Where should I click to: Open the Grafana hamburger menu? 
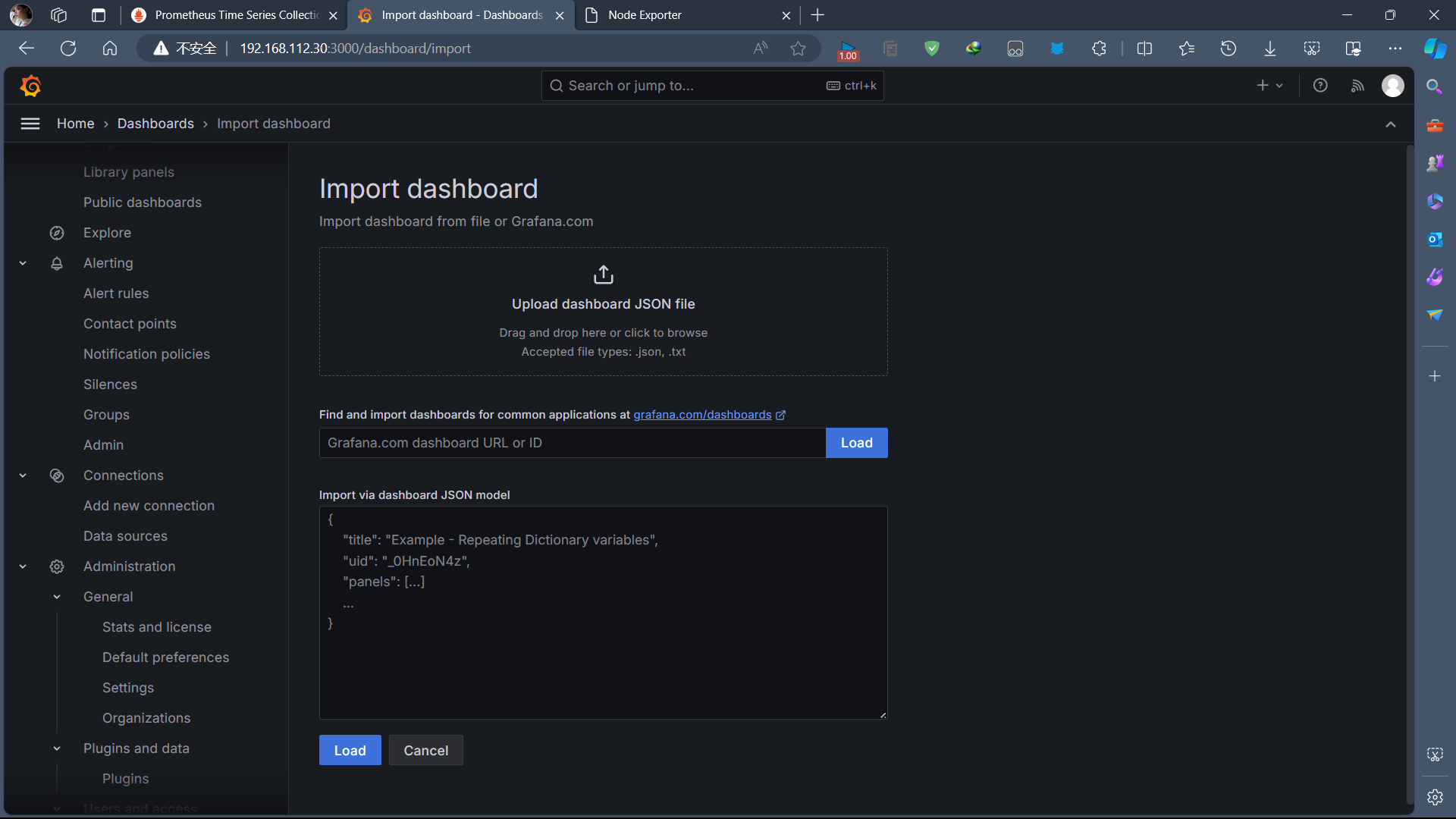[x=30, y=124]
